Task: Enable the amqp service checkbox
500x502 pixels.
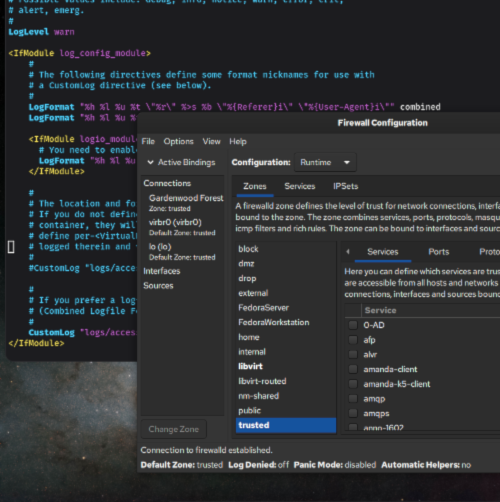Action: [x=353, y=399]
